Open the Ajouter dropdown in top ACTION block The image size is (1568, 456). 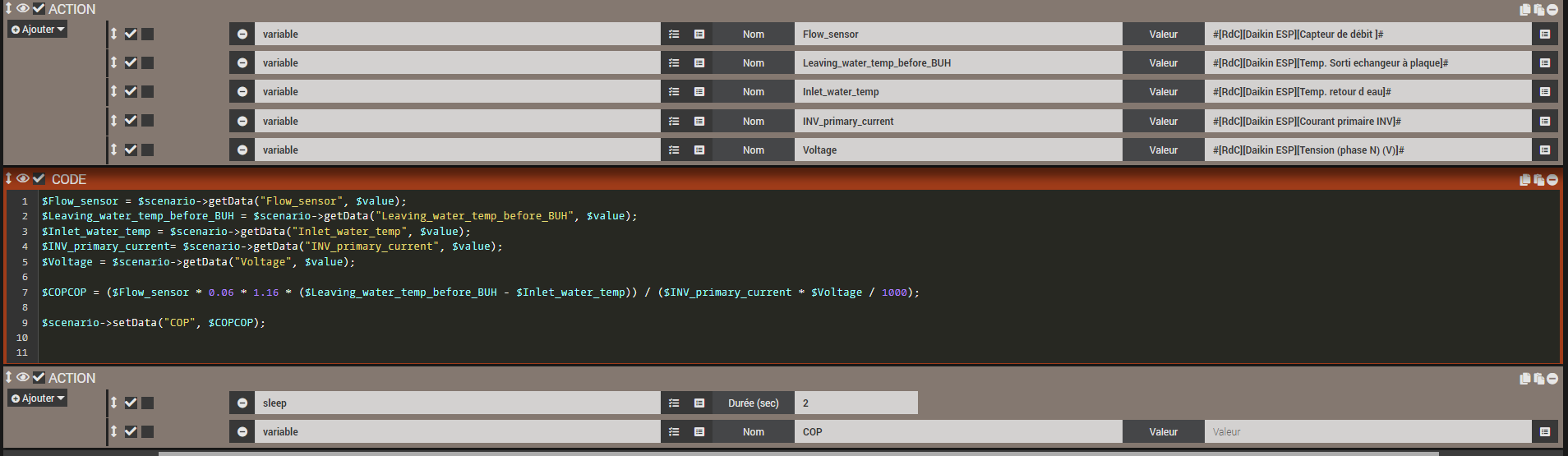(38, 30)
